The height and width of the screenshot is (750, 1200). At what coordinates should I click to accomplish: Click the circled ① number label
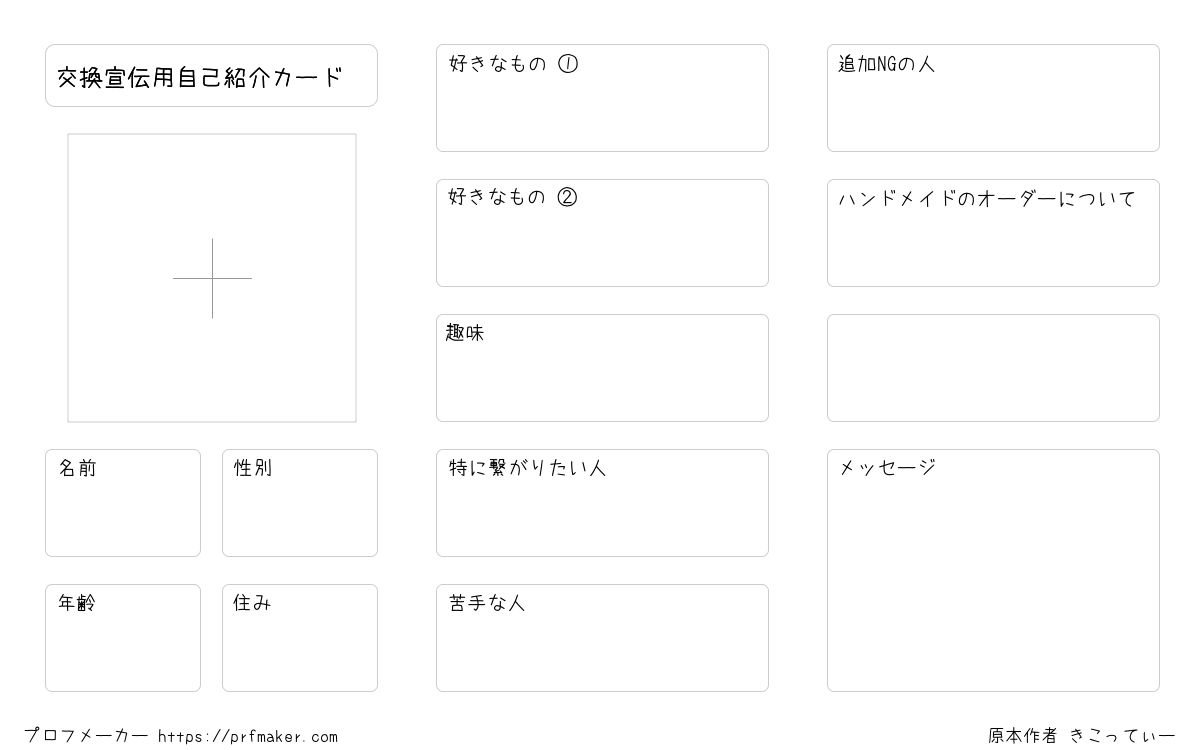click(x=568, y=64)
